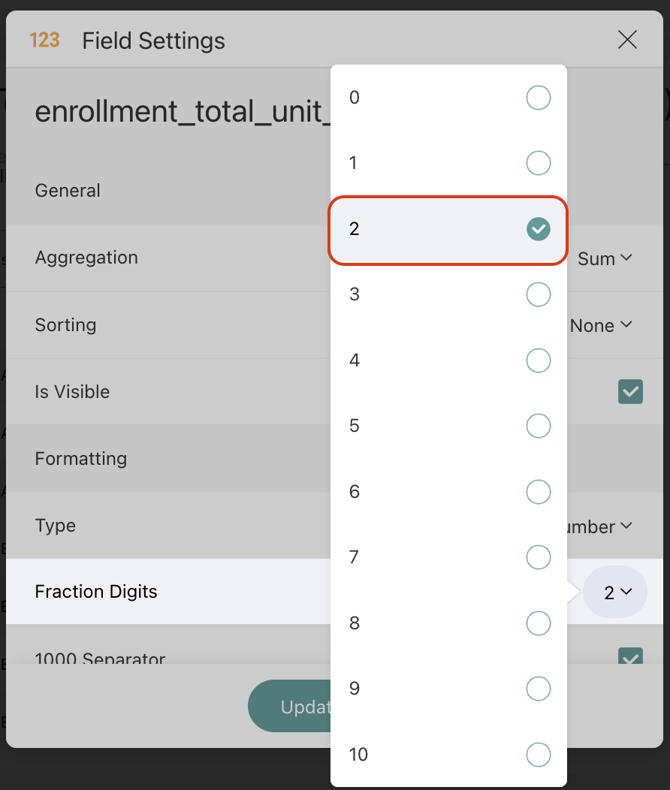The height and width of the screenshot is (790, 670).
Task: Open the Type format dropdown
Action: pyautogui.click(x=600, y=526)
